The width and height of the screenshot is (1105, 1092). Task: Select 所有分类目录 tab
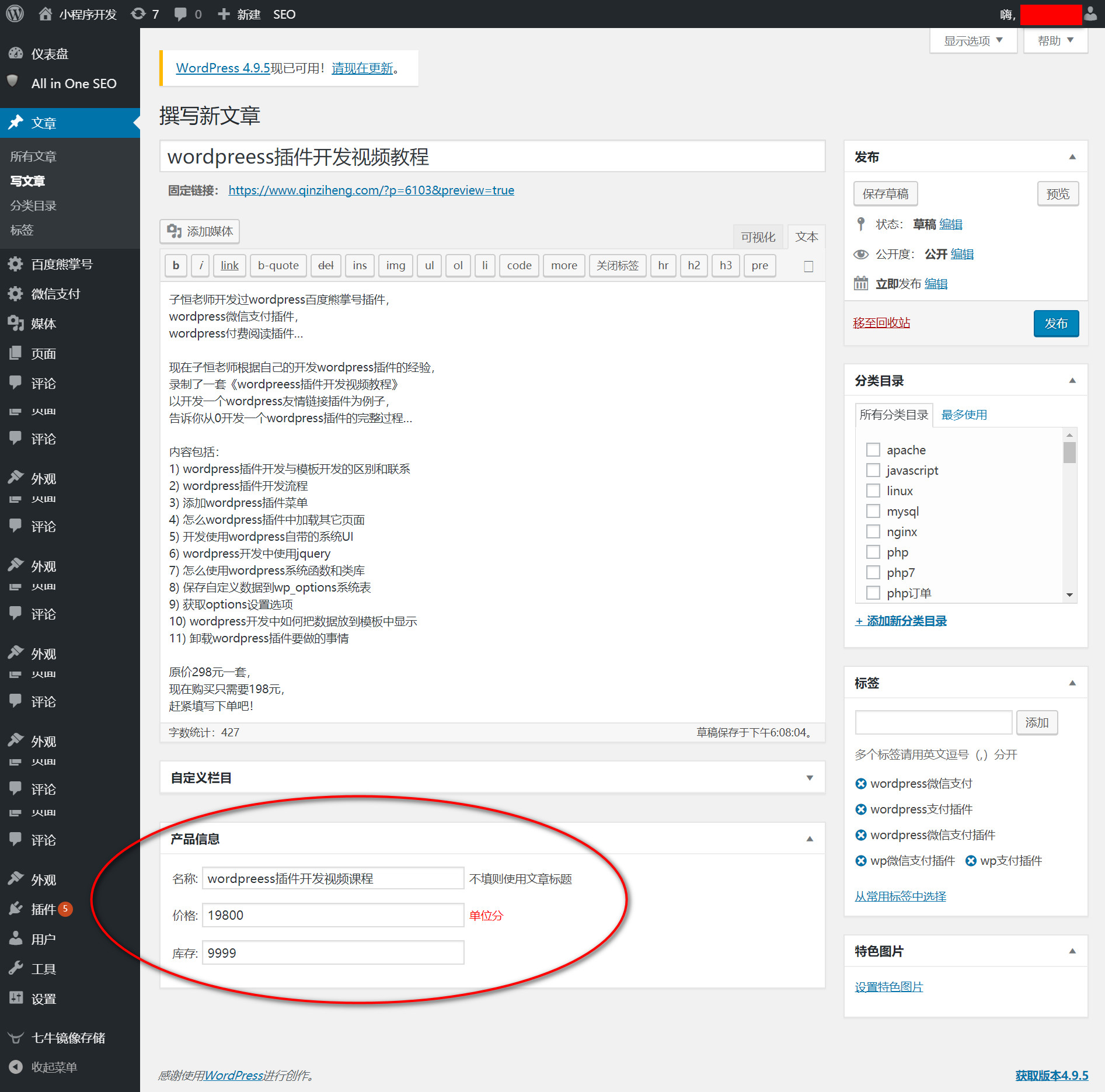[894, 415]
